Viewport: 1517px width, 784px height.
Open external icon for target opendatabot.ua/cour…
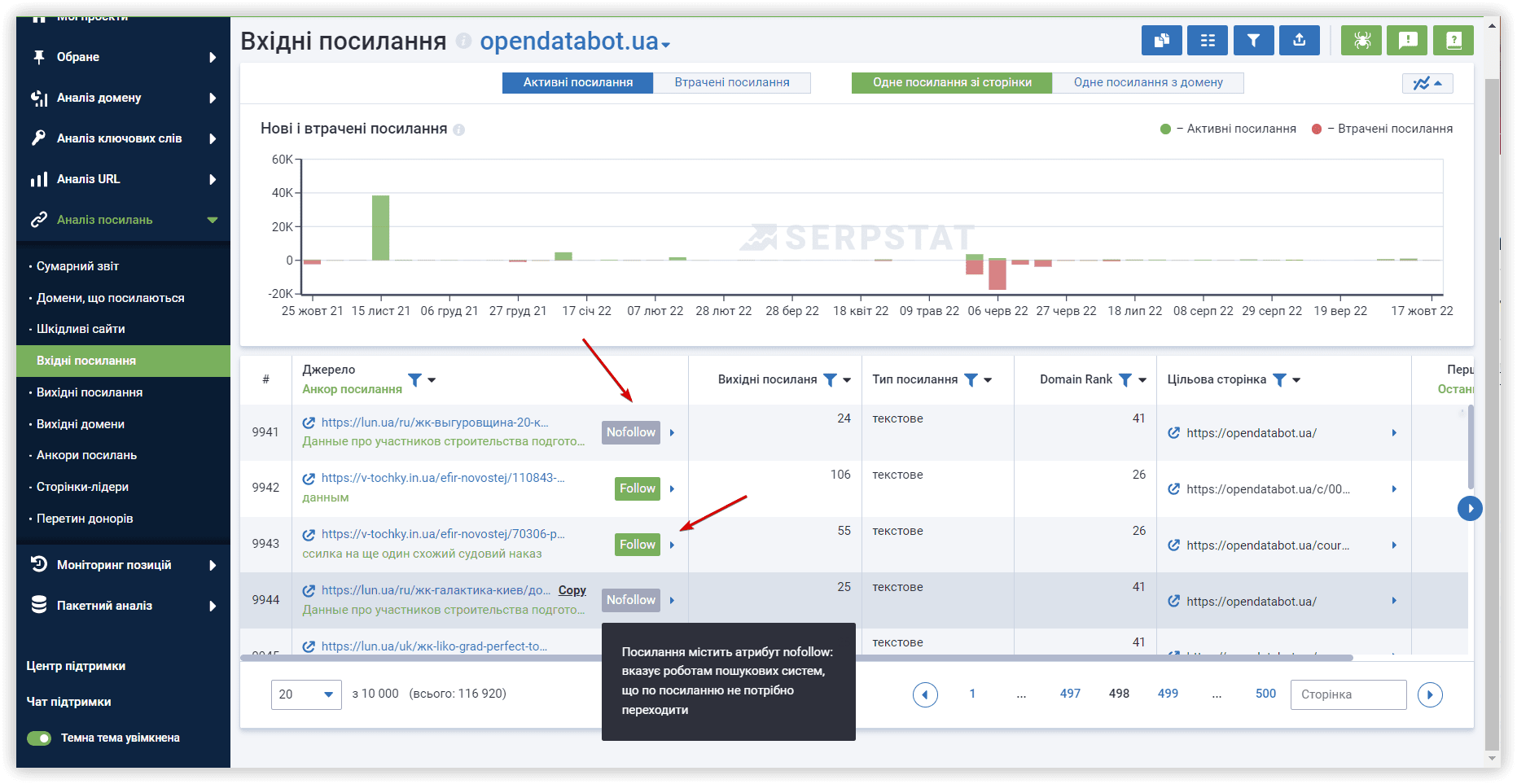[1173, 545]
